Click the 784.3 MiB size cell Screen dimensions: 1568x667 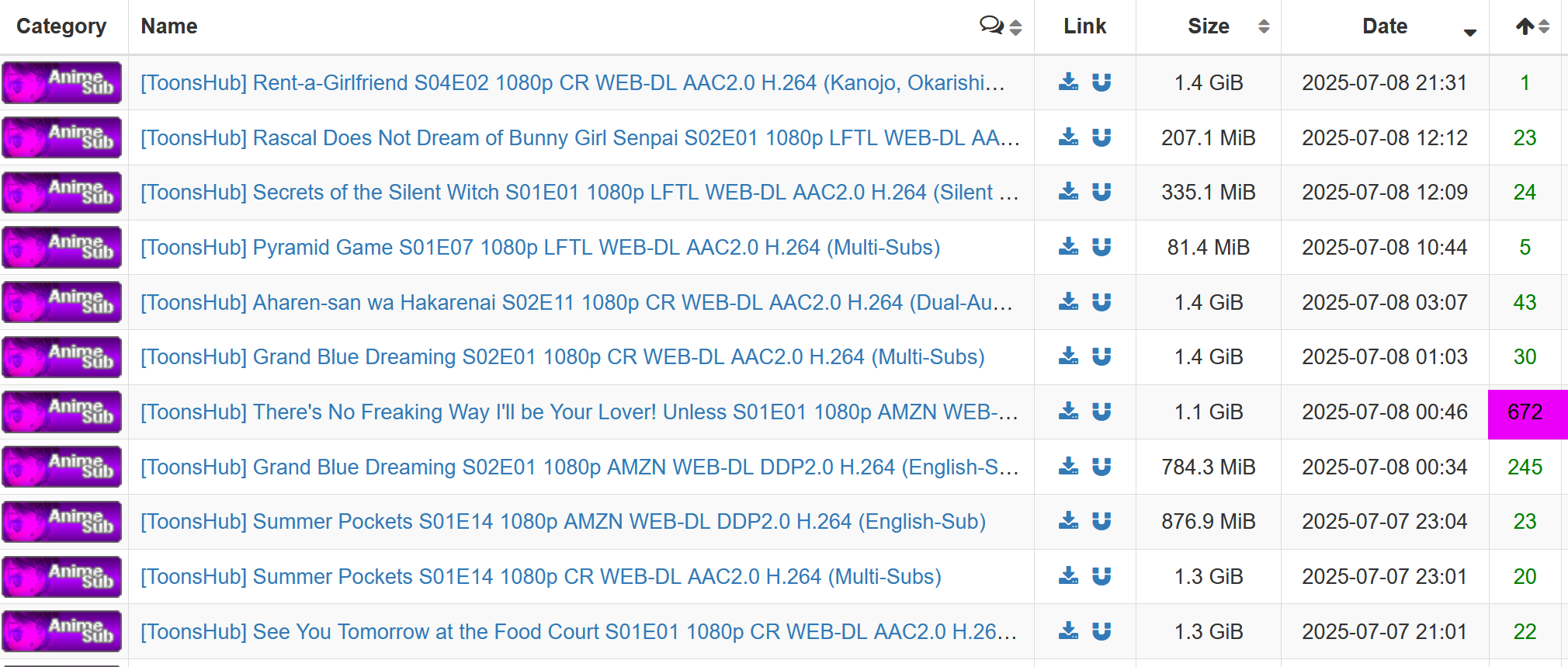1209,467
